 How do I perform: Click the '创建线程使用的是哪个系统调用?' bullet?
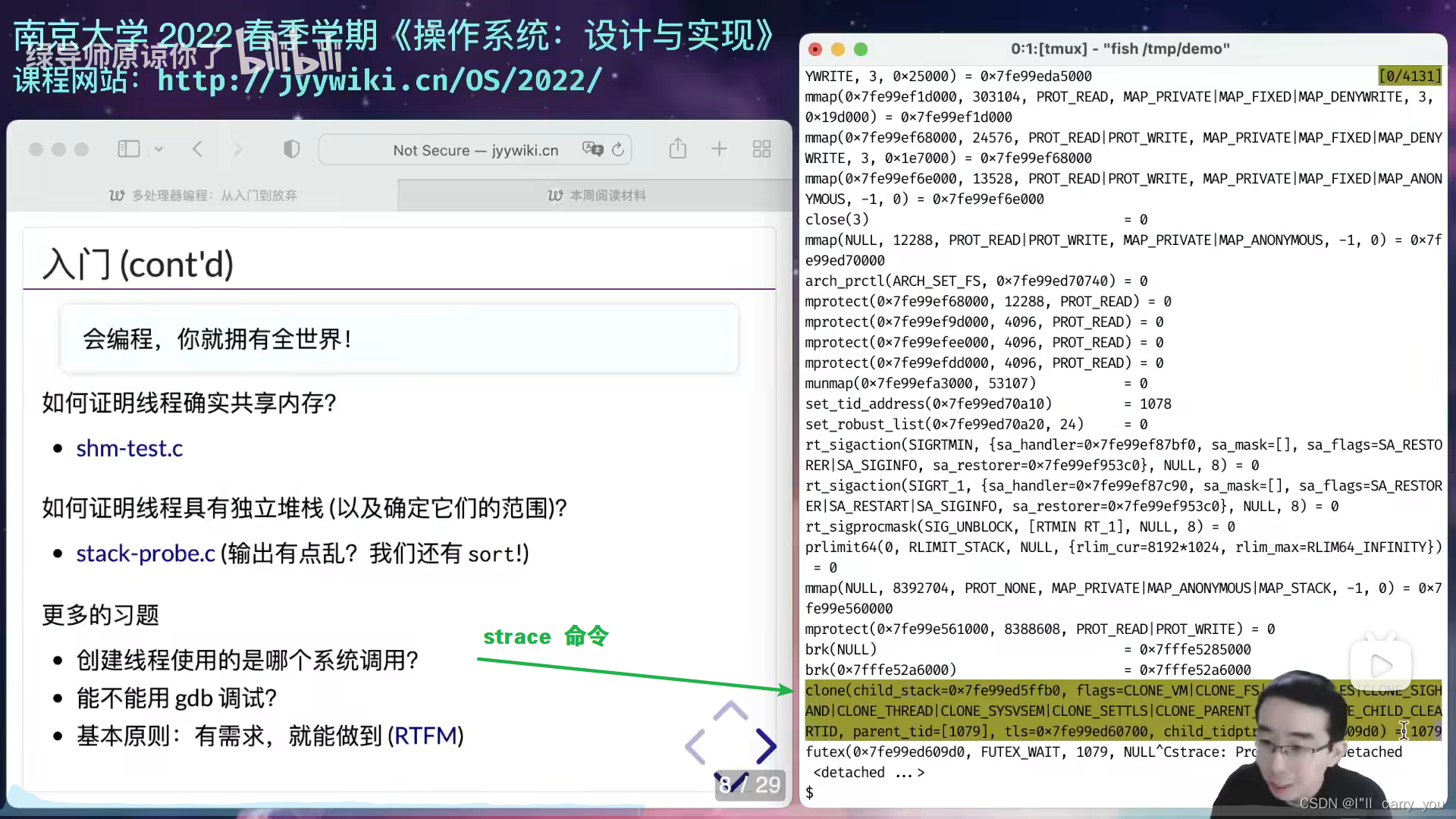(247, 660)
